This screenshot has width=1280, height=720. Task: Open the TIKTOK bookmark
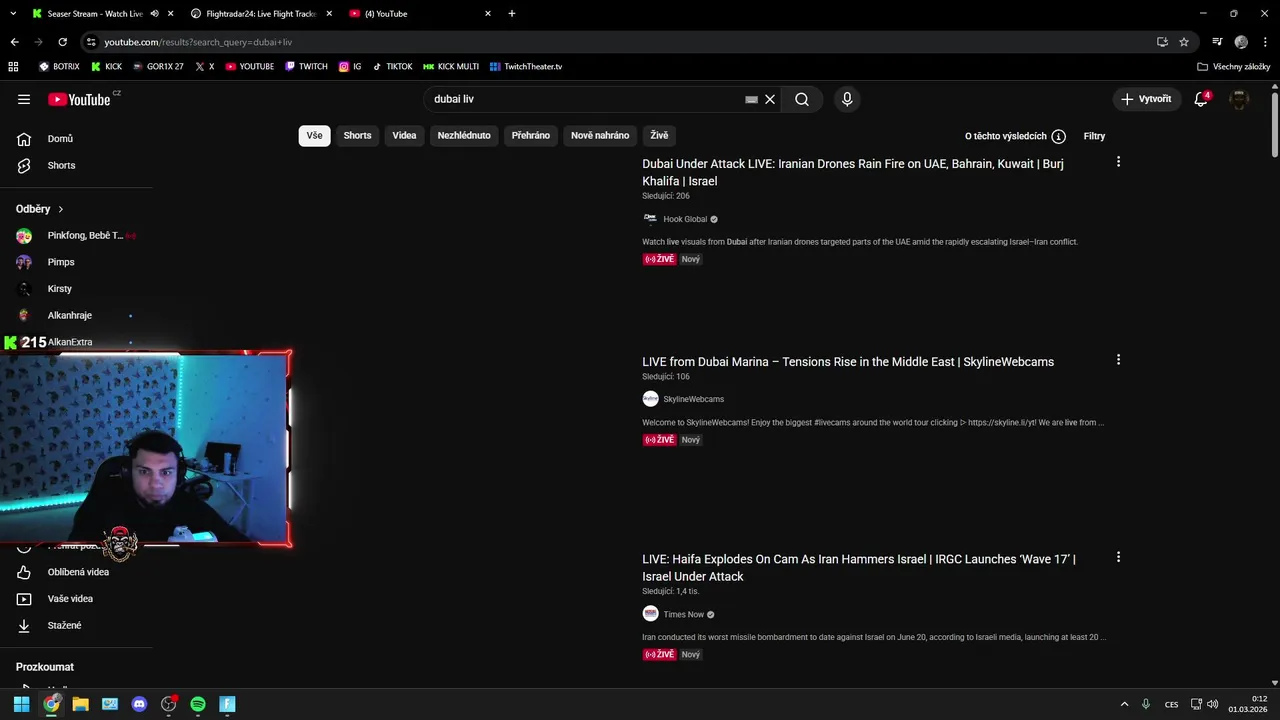[x=392, y=66]
